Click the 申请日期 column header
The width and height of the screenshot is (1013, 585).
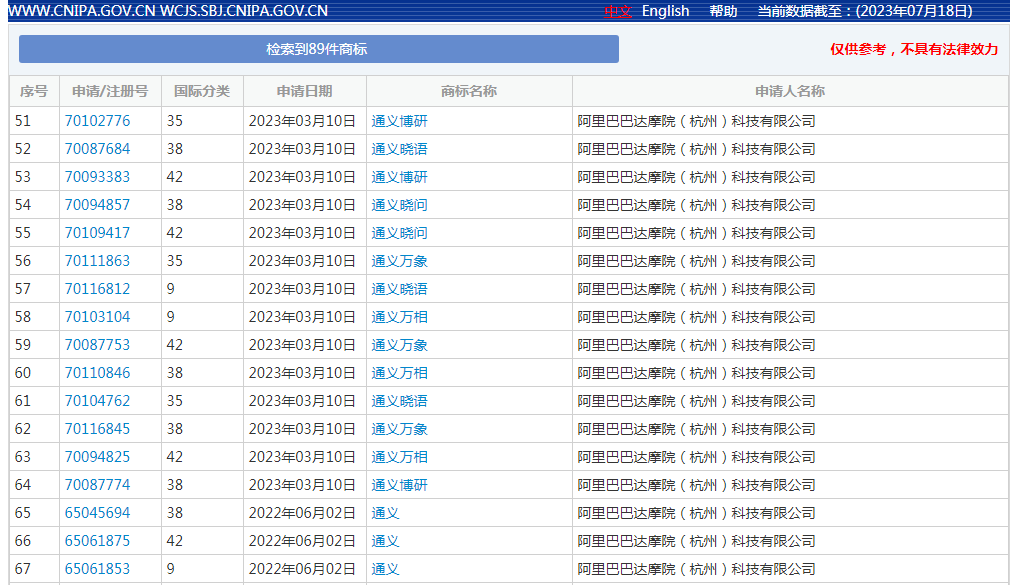(304, 91)
